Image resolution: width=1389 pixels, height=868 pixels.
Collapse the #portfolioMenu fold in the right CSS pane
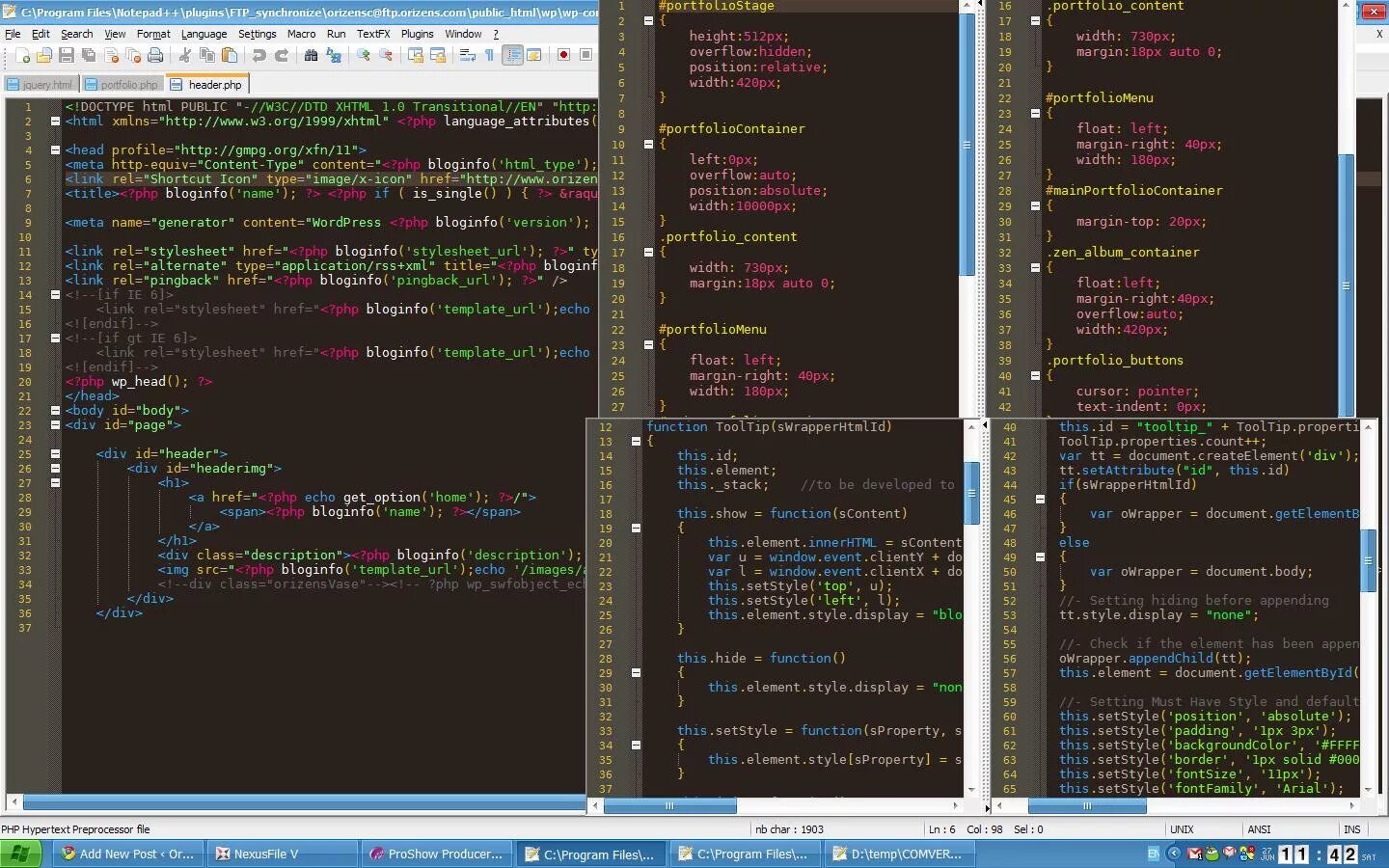1035,114
